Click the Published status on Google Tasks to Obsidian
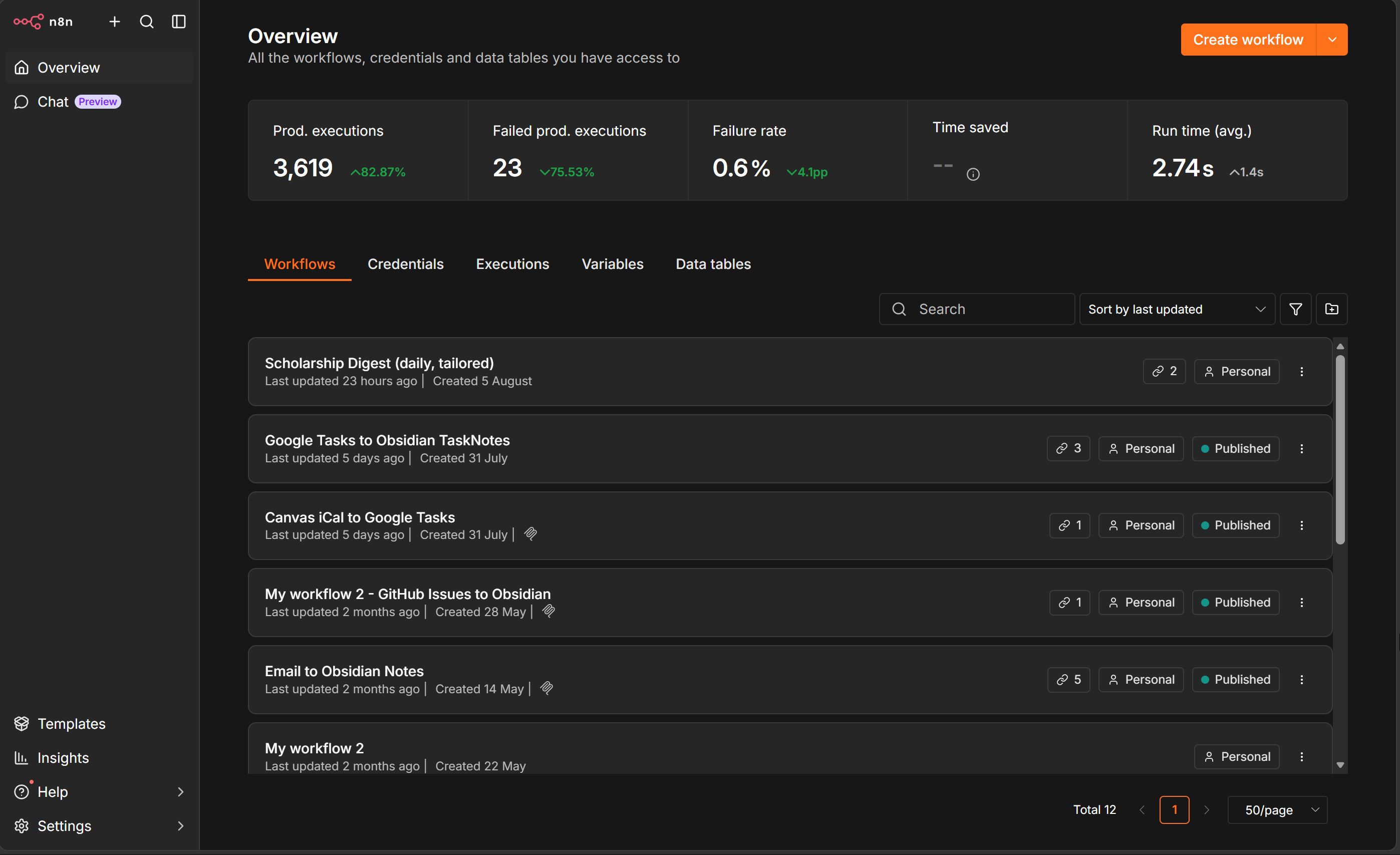The image size is (1400, 855). pos(1236,449)
